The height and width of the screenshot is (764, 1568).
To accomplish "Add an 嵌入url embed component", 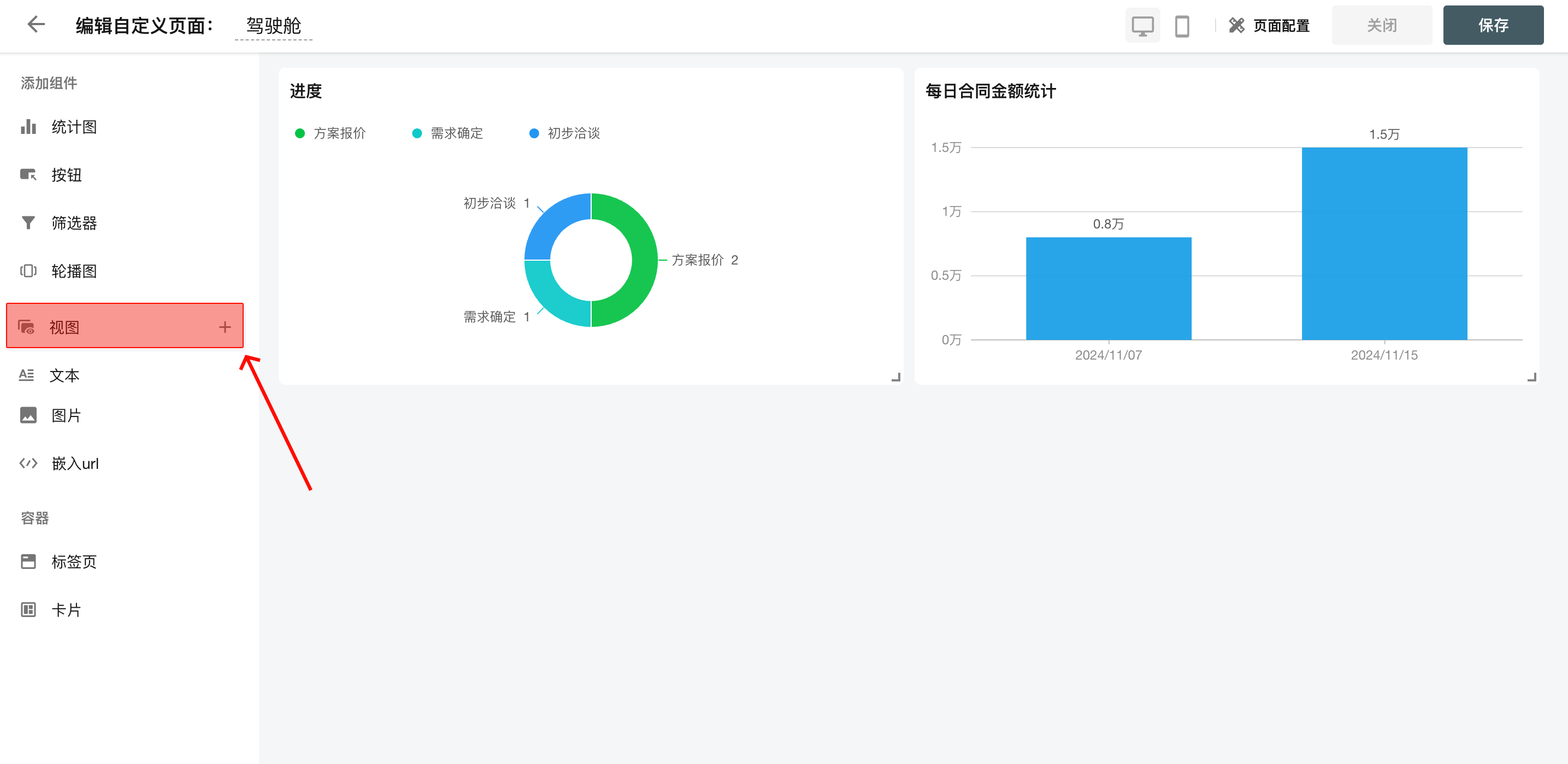I will click(x=74, y=464).
